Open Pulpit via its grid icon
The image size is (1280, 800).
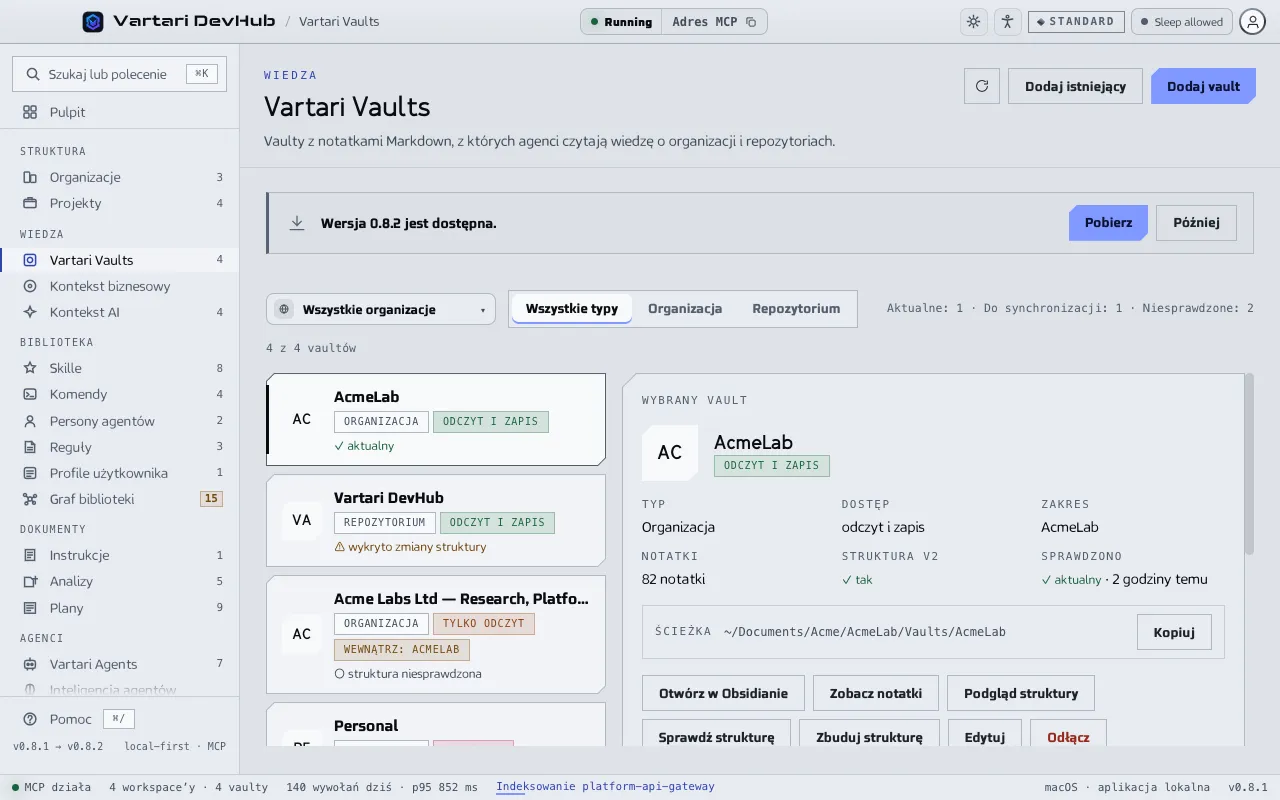point(30,112)
